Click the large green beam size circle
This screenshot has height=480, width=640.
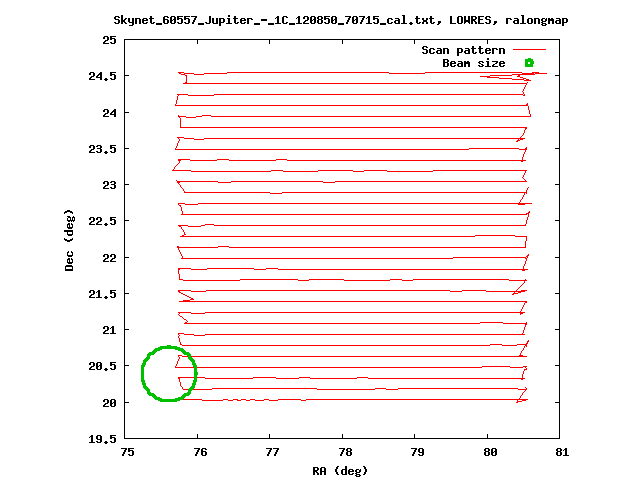pyautogui.click(x=169, y=373)
